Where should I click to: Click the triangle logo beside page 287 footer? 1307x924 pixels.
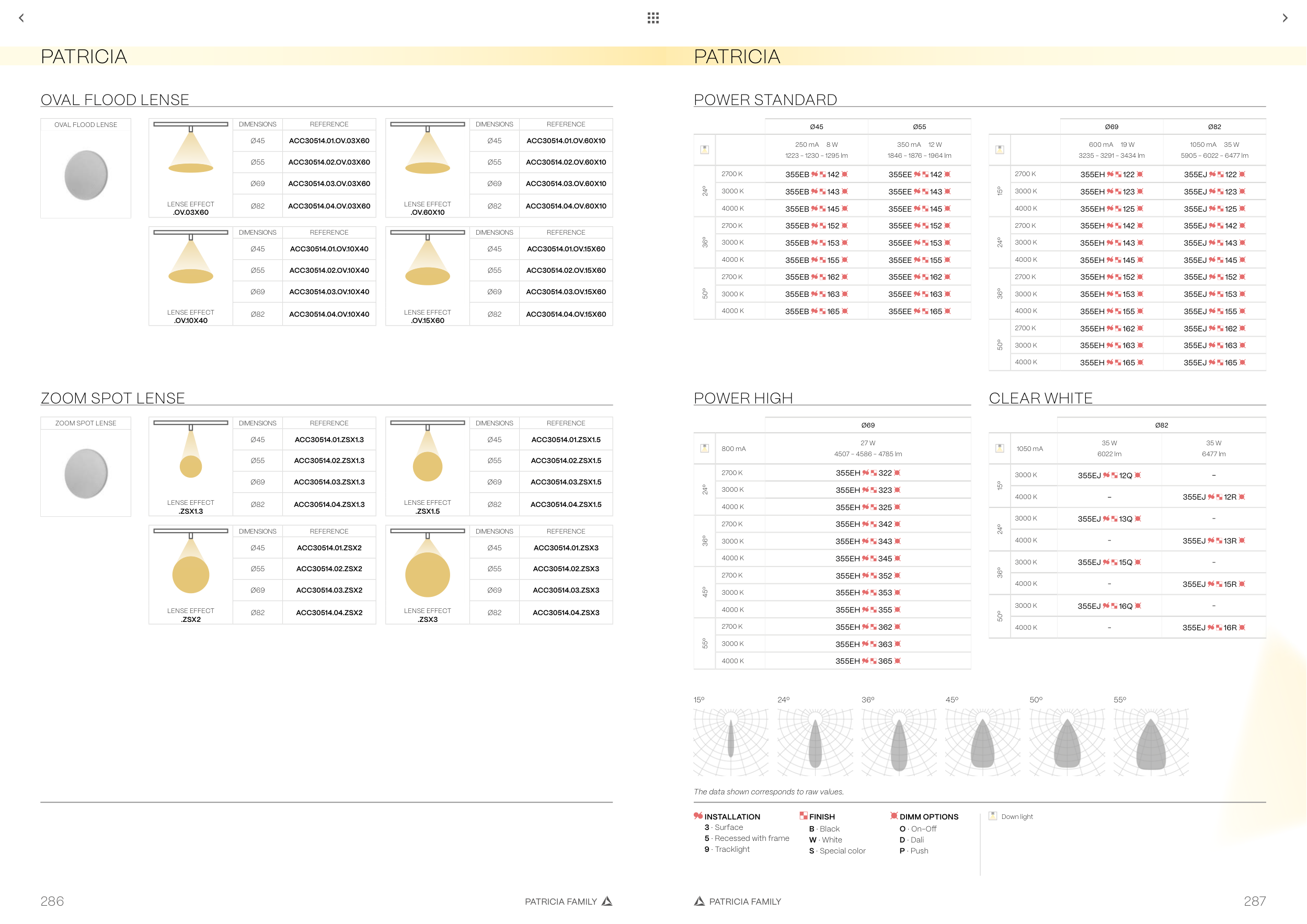[700, 901]
